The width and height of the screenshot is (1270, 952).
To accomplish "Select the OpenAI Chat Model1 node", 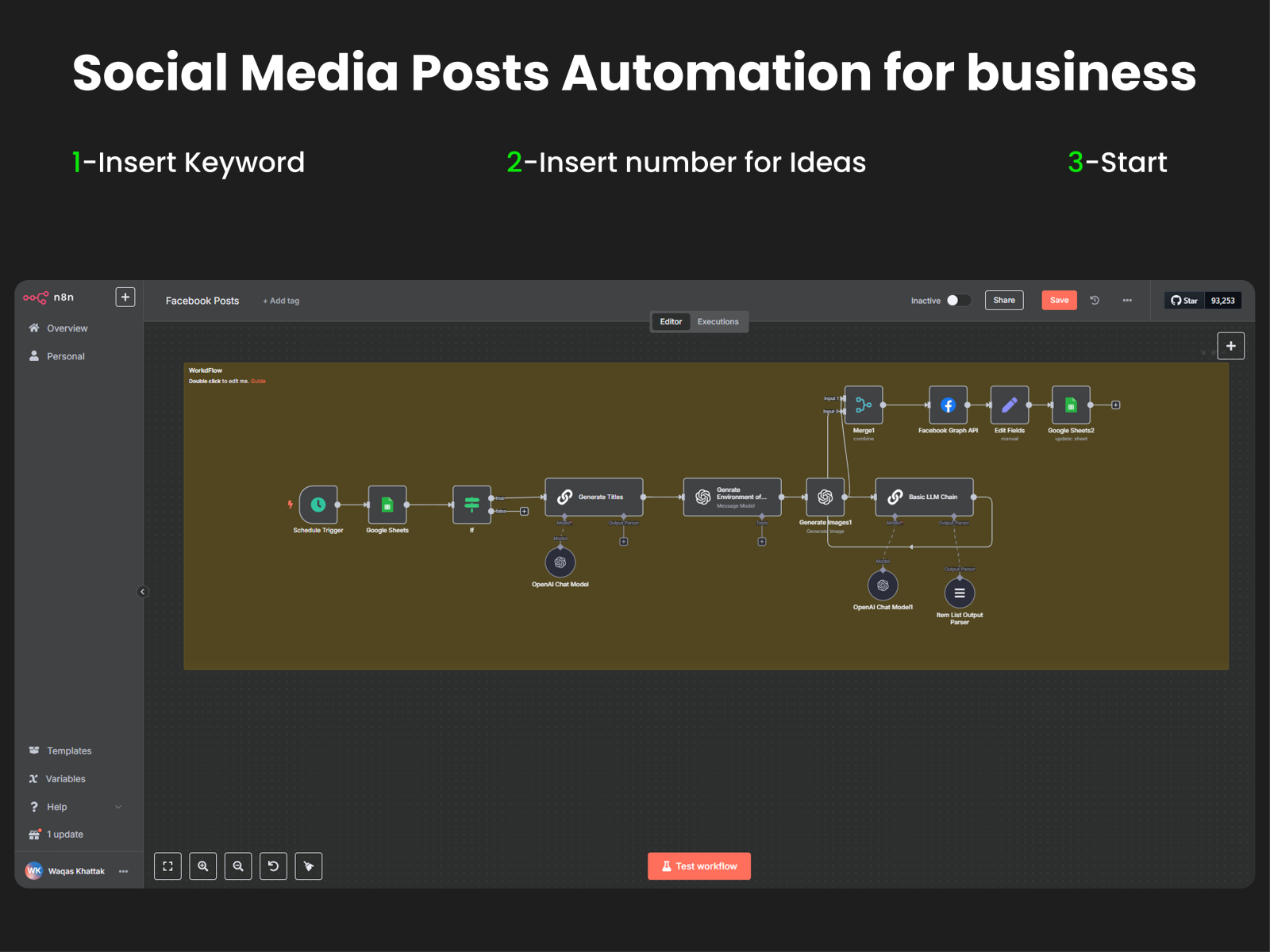I will [x=883, y=585].
